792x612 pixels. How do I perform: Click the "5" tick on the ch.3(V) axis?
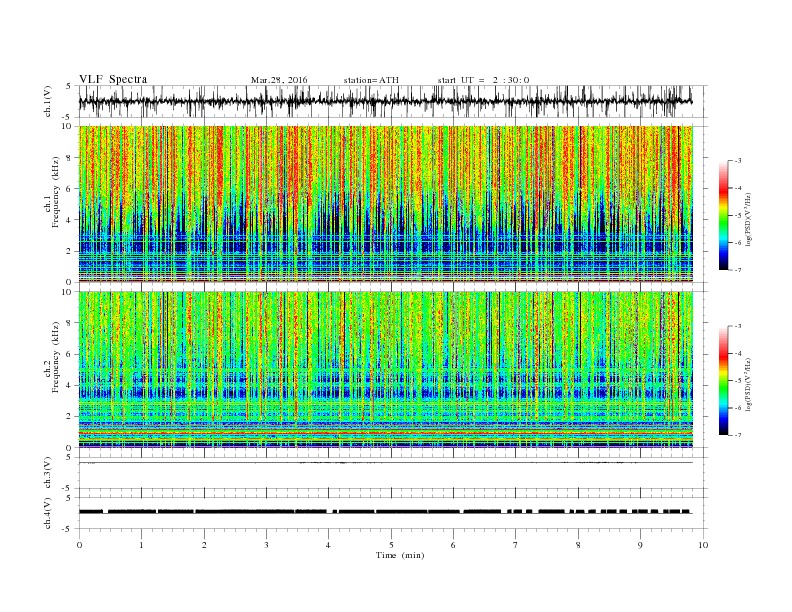[x=70, y=457]
